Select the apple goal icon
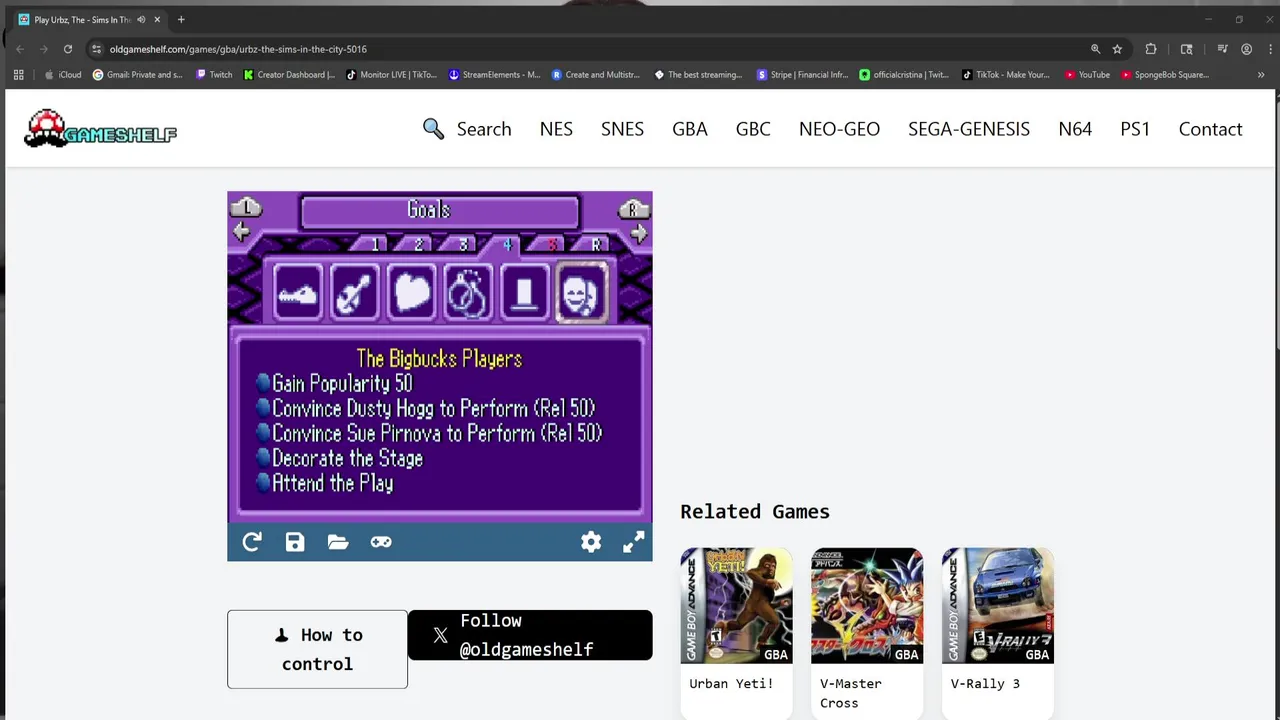Screen dimensions: 1280x720 click(411, 293)
